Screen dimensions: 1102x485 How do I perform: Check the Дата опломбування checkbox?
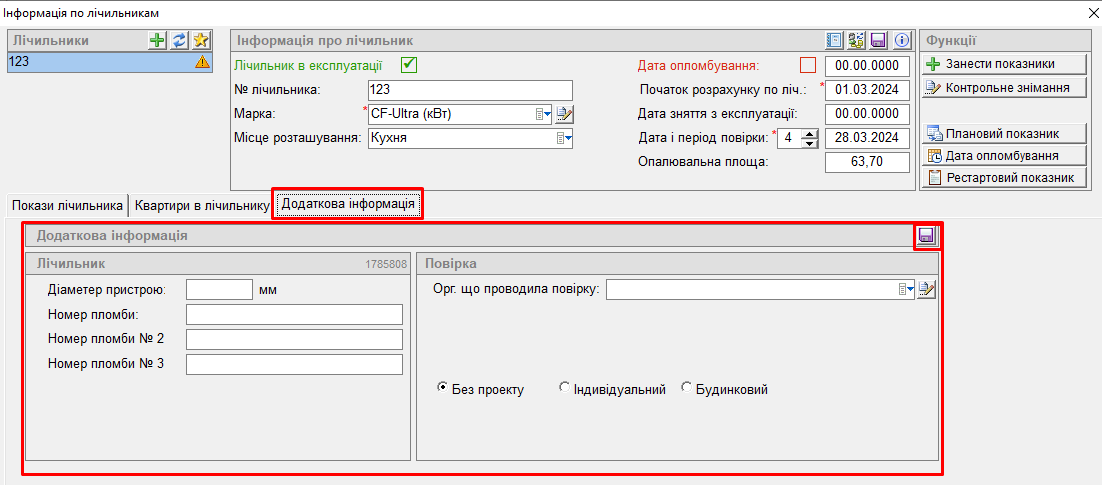tap(808, 65)
